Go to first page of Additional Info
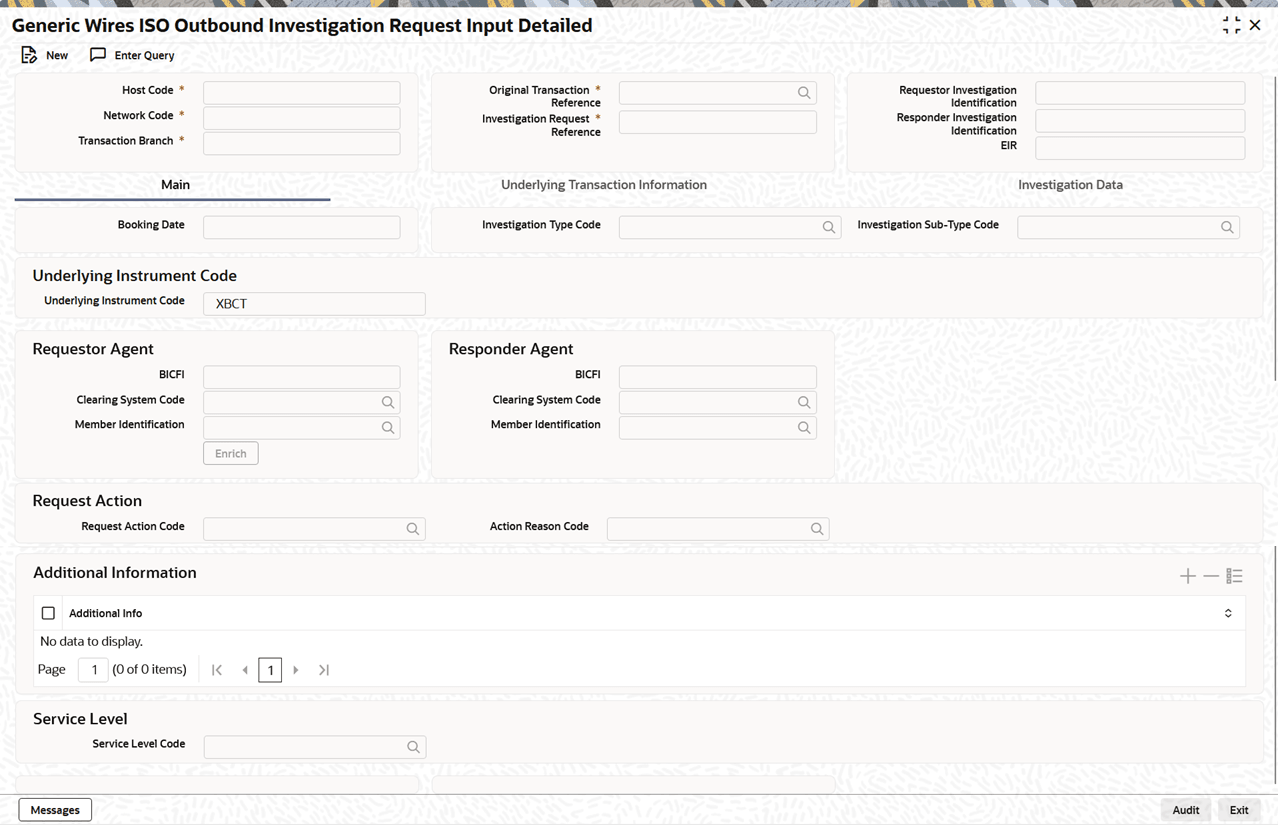This screenshot has width=1278, height=825. pos(217,670)
